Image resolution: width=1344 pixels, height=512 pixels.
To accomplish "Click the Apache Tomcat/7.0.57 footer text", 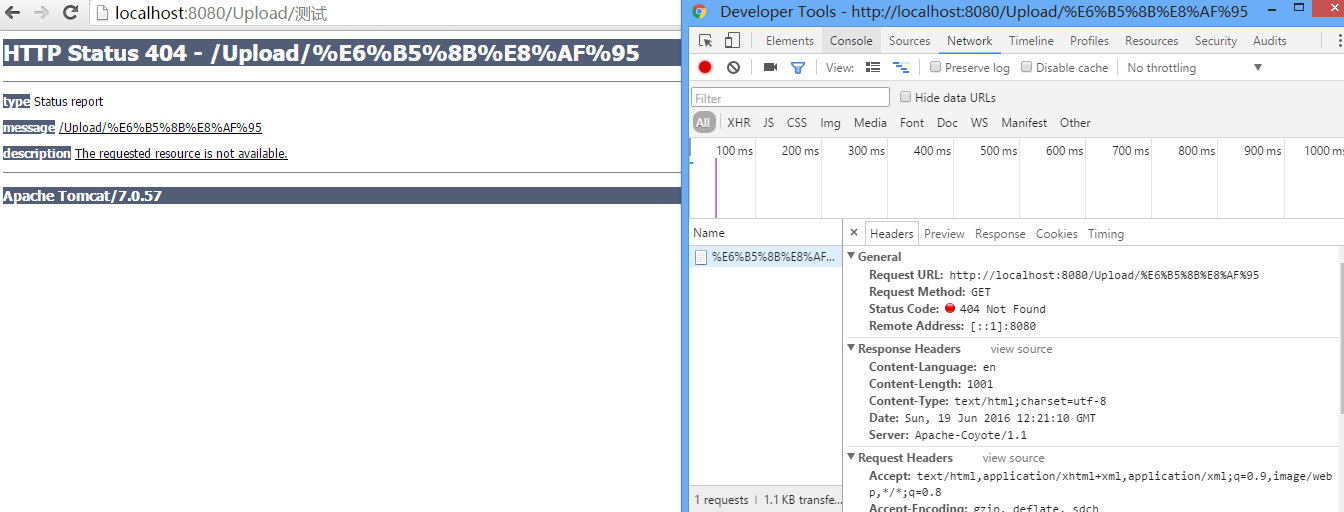I will tap(82, 196).
